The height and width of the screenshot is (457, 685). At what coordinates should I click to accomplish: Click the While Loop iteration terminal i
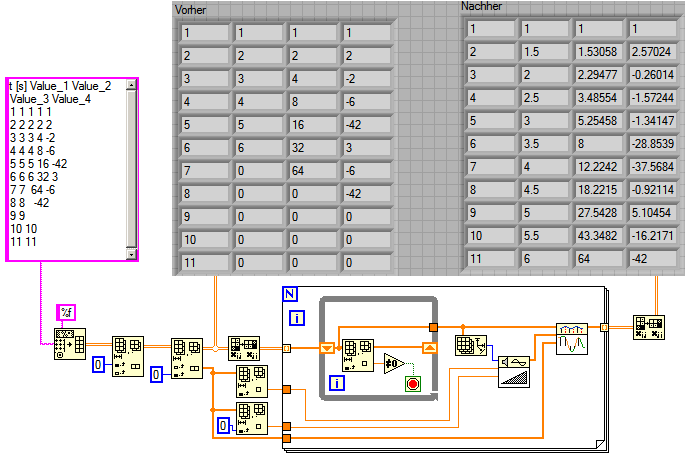point(336,383)
